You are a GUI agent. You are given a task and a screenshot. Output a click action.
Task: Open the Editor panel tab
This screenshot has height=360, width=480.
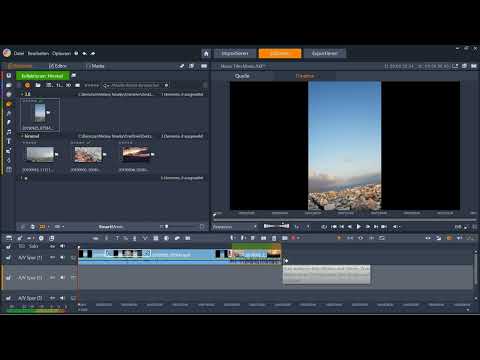[58, 66]
